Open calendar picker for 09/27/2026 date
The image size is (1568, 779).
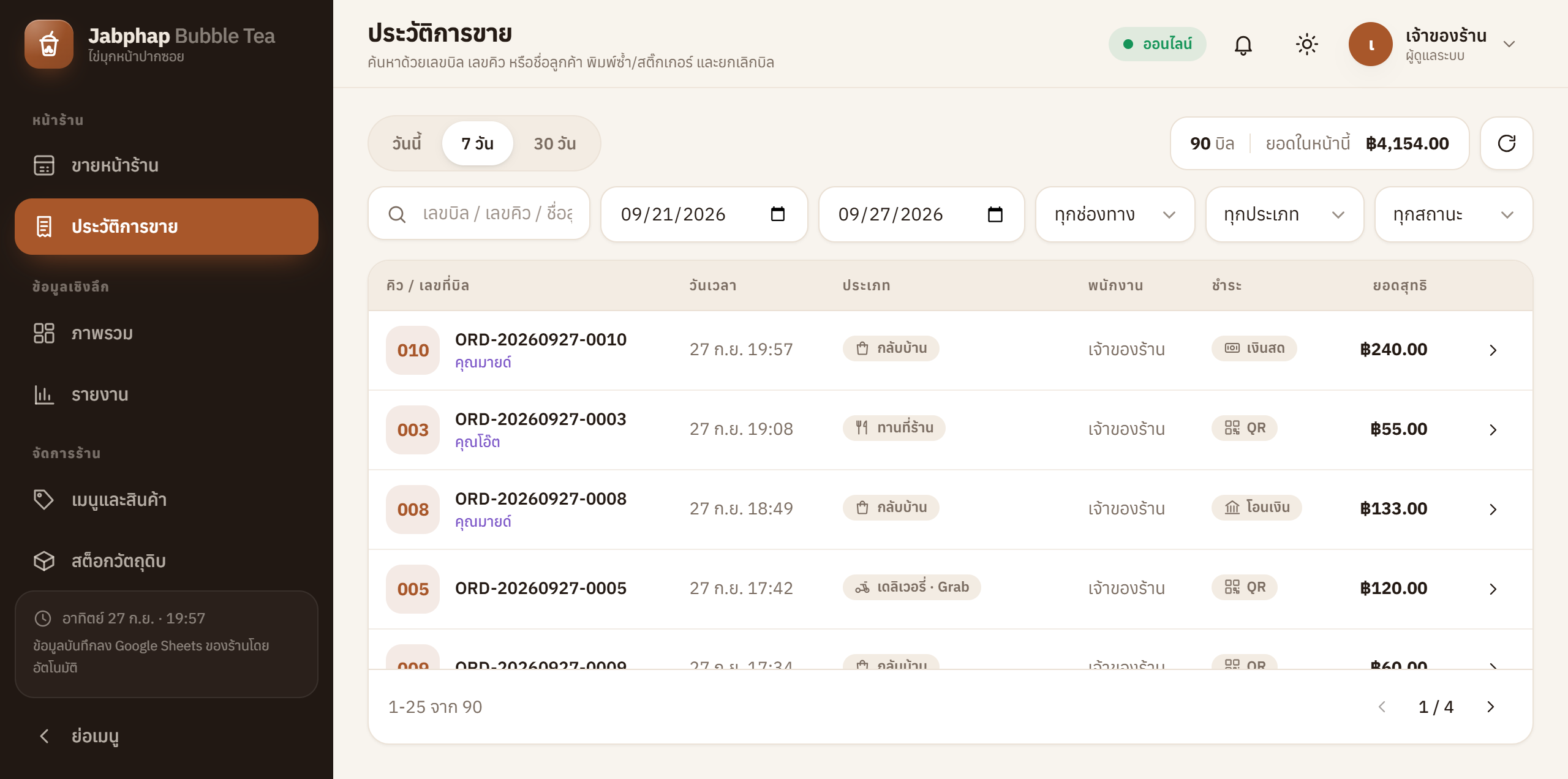click(995, 214)
